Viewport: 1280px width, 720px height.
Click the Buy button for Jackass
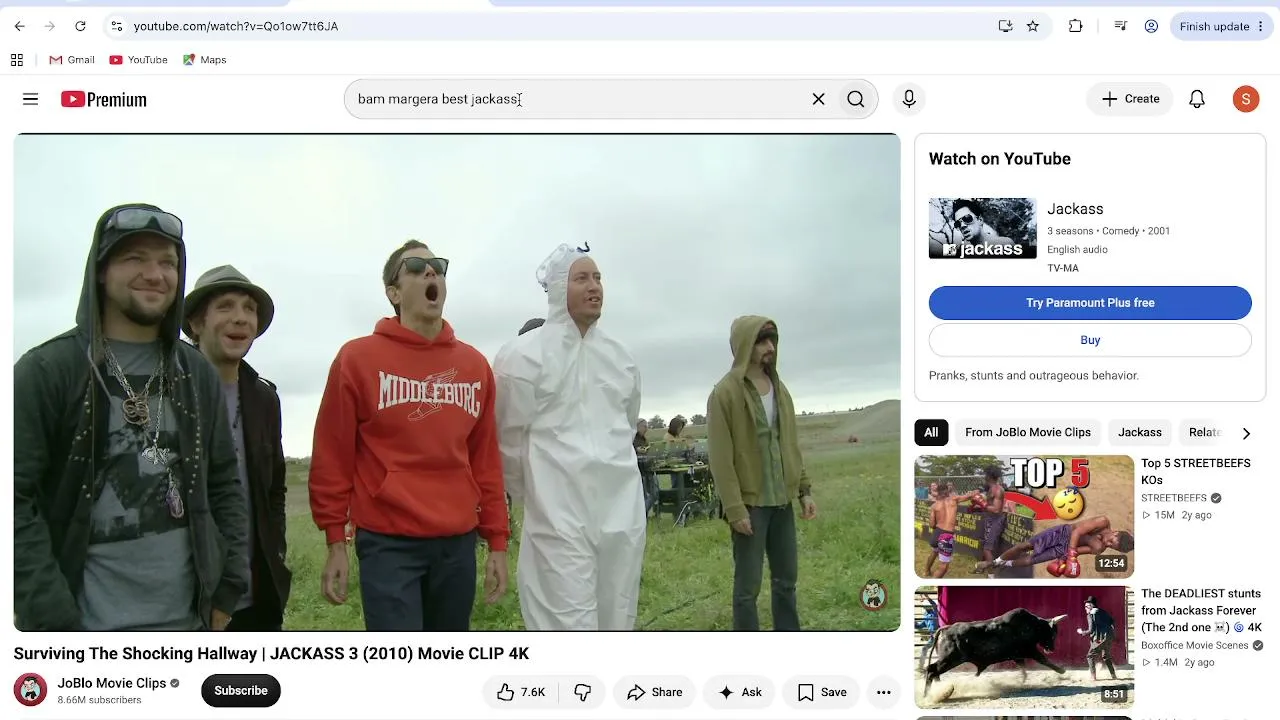click(1090, 340)
